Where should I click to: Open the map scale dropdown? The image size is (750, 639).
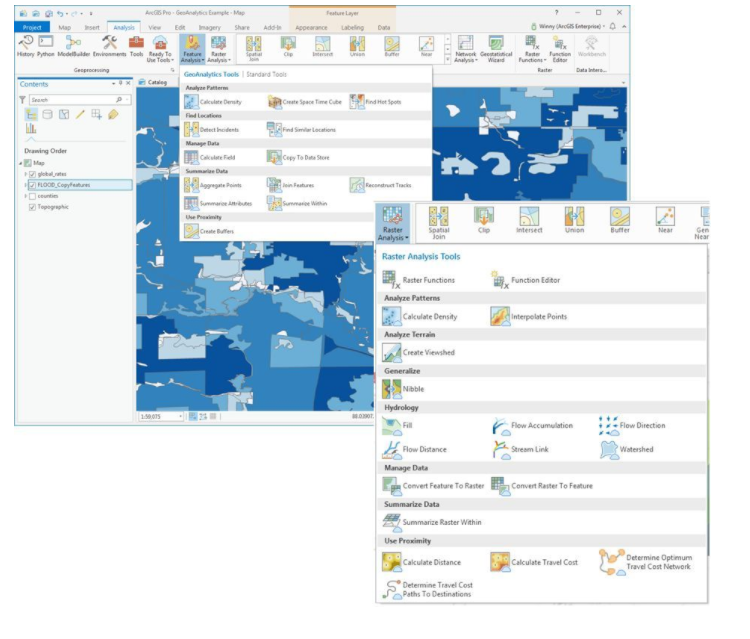pyautogui.click(x=180, y=416)
